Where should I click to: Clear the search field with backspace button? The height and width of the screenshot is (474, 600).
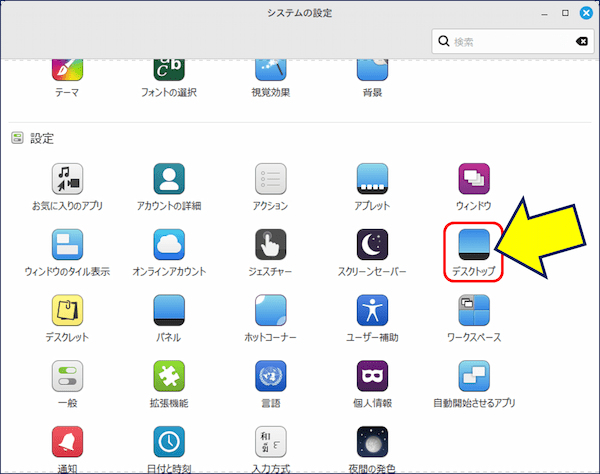tap(581, 42)
